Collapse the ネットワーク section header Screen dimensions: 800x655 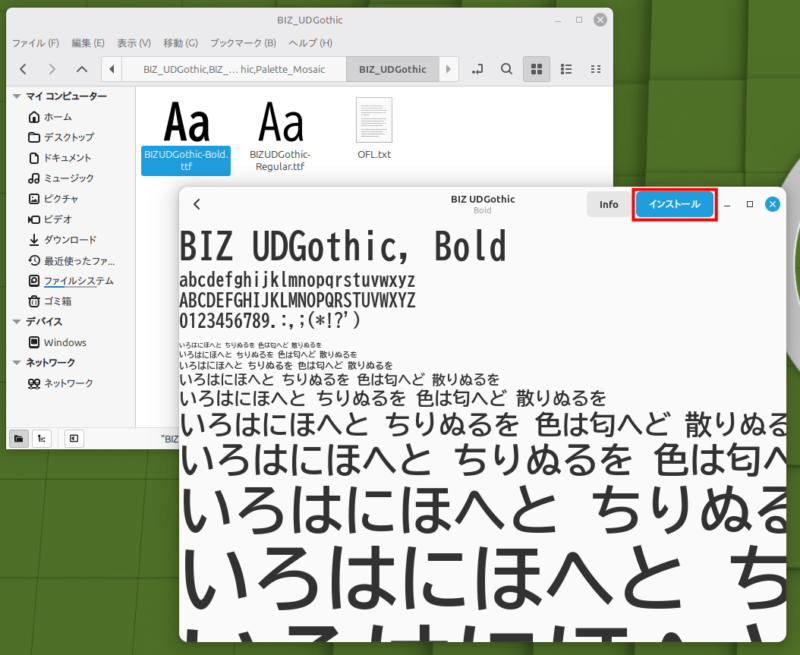point(16,363)
